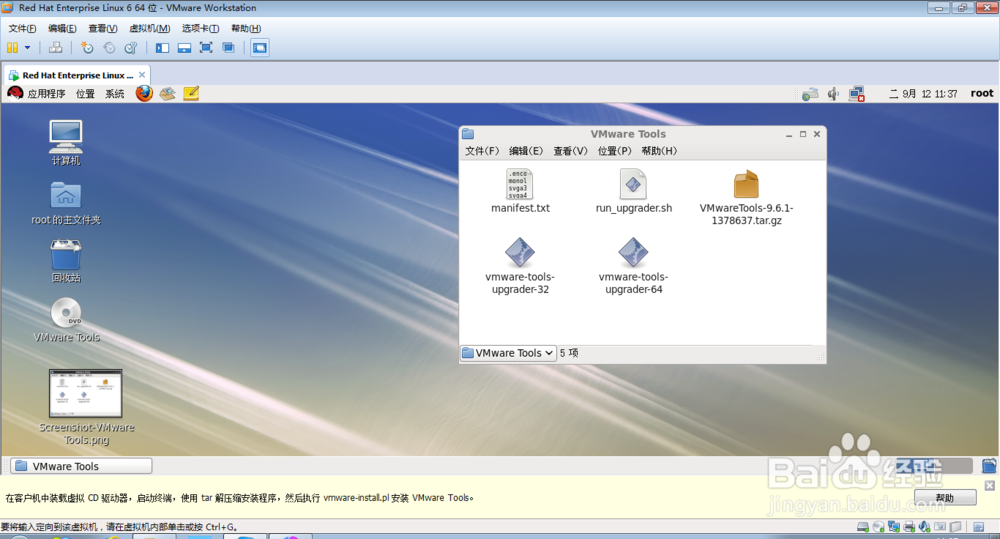The width and height of the screenshot is (1000, 539).
Task: Select the vmware-tools-upgrader-64 file
Action: pyautogui.click(x=633, y=266)
